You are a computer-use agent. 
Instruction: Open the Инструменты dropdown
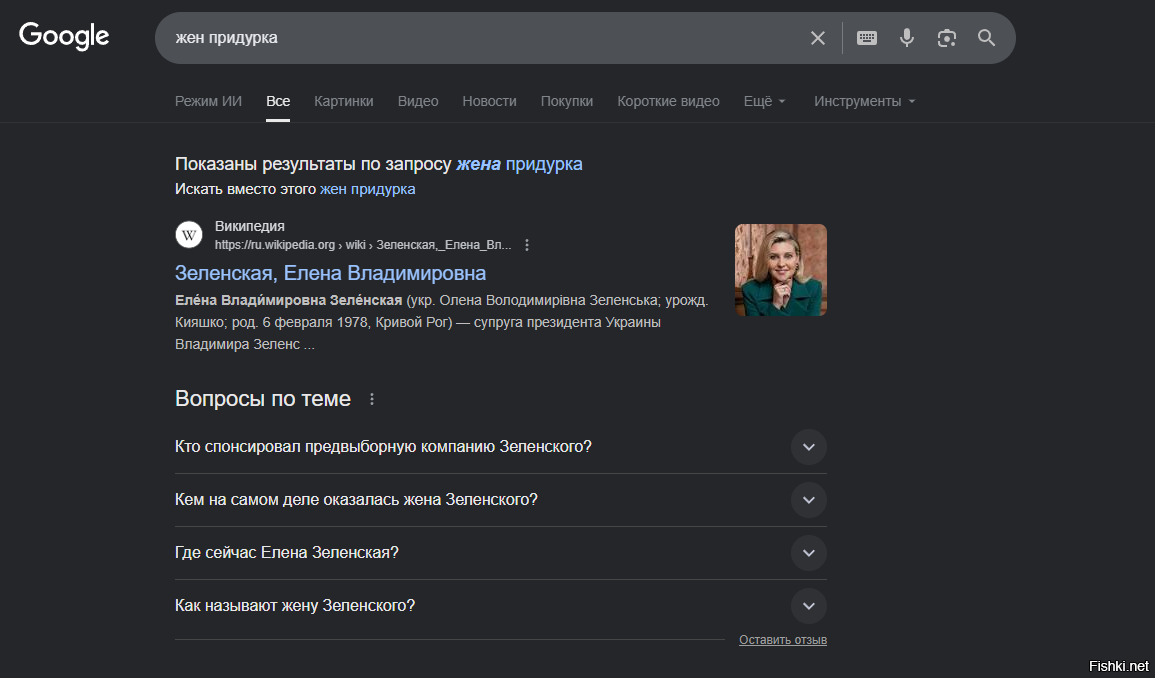(x=864, y=101)
